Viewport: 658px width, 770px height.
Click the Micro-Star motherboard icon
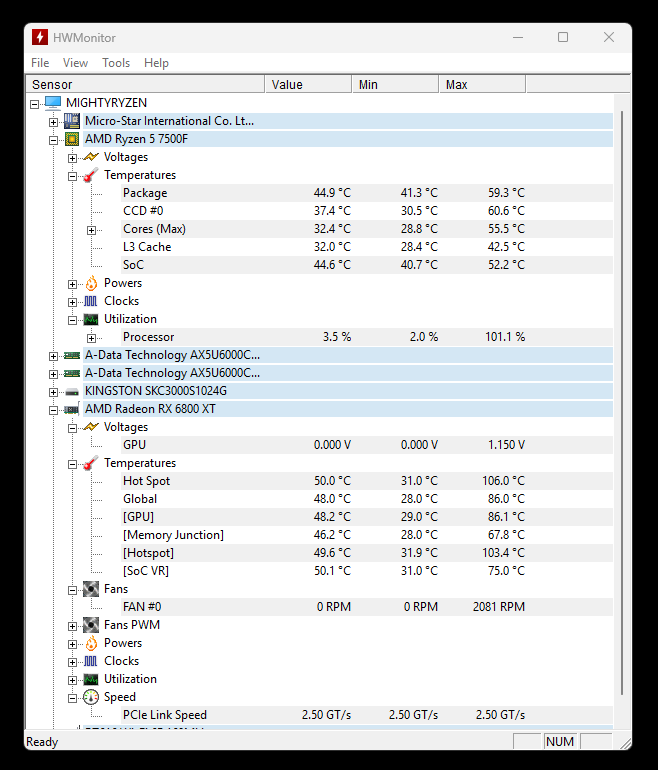coord(72,121)
